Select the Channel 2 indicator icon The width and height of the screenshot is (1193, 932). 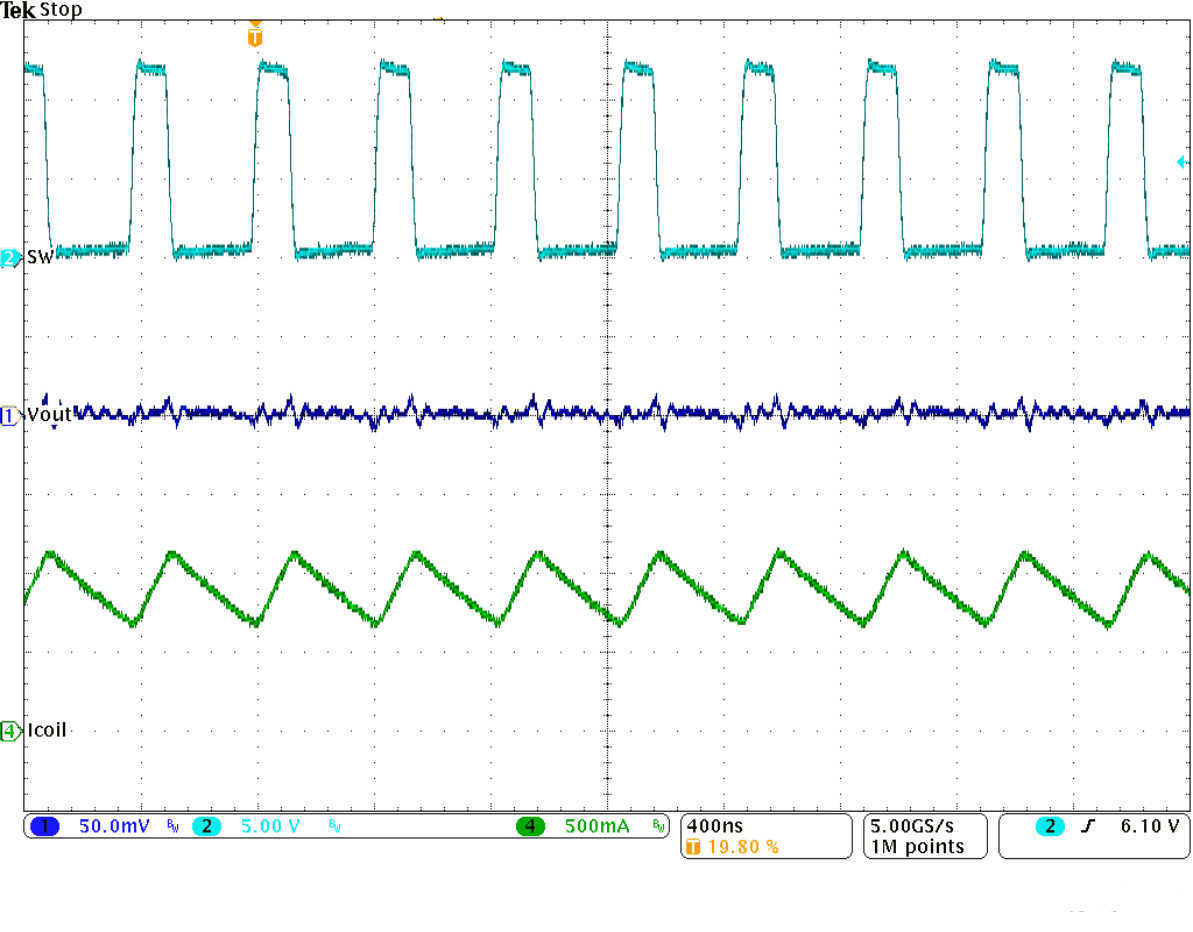point(205,827)
